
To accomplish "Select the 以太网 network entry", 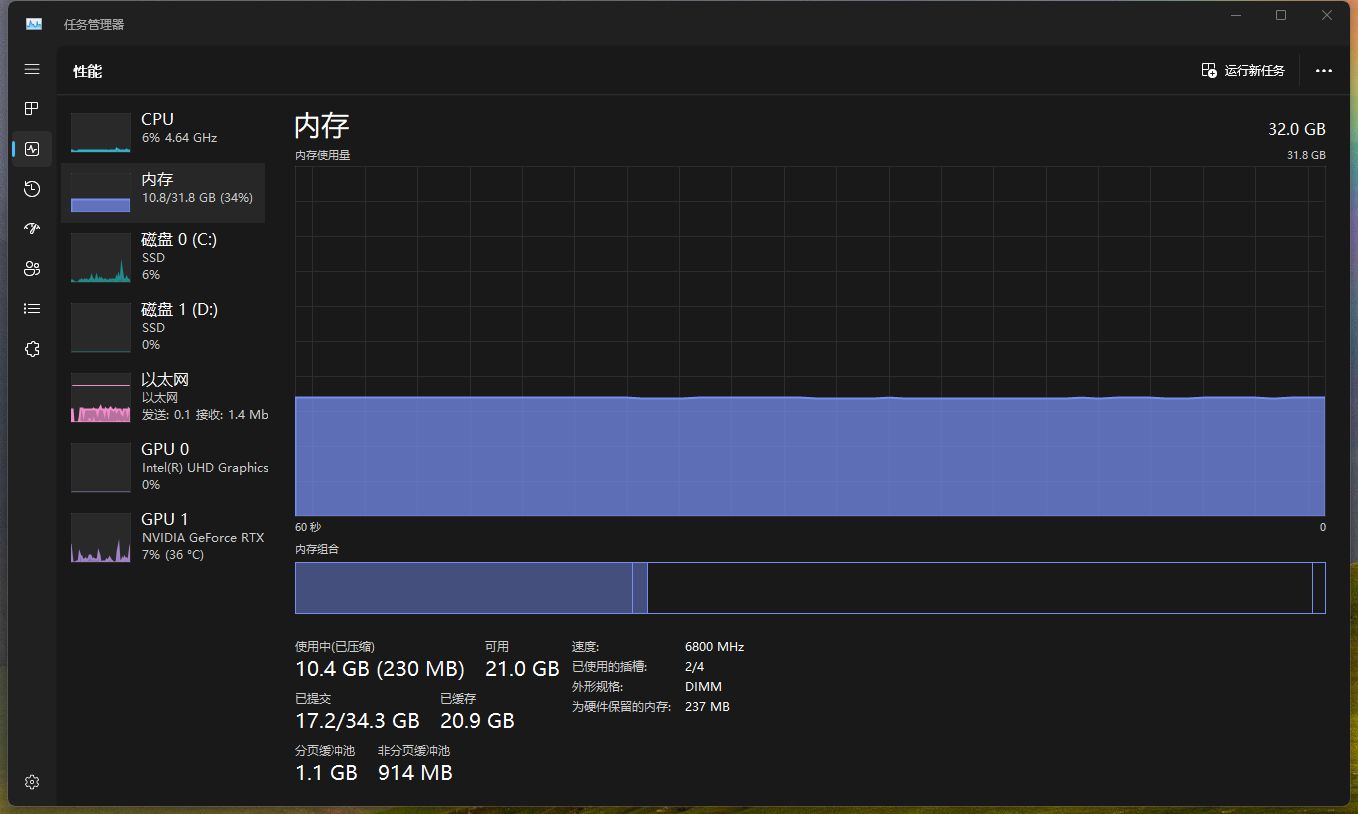I will point(163,397).
